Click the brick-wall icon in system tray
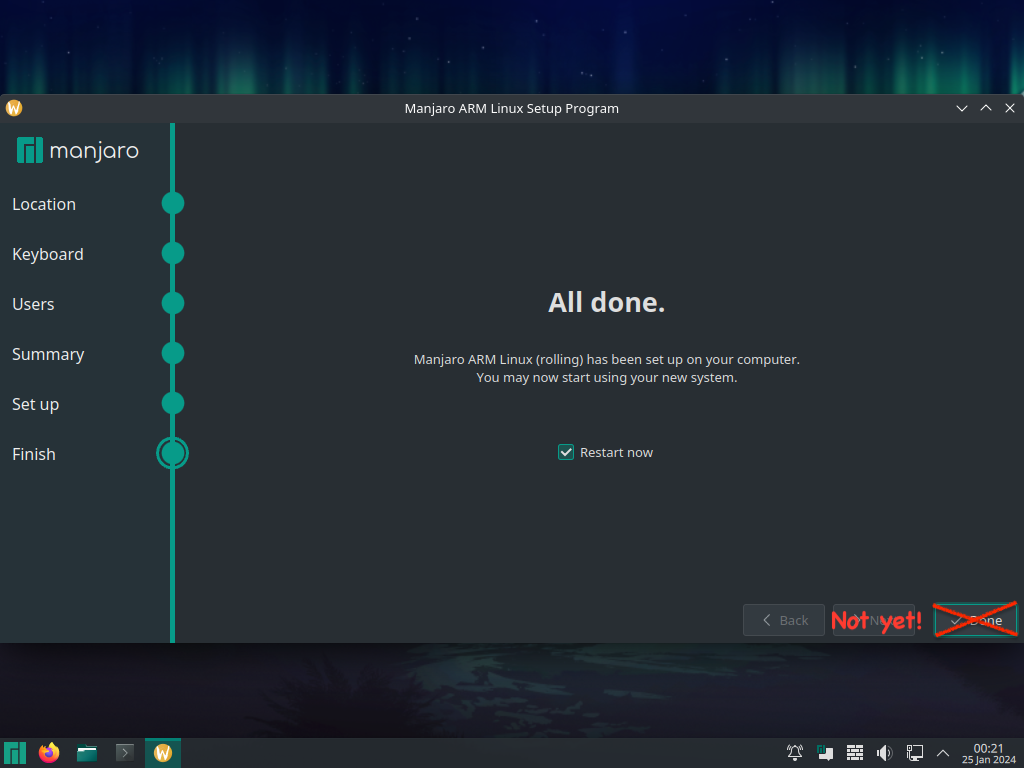This screenshot has width=1024, height=768. [855, 753]
